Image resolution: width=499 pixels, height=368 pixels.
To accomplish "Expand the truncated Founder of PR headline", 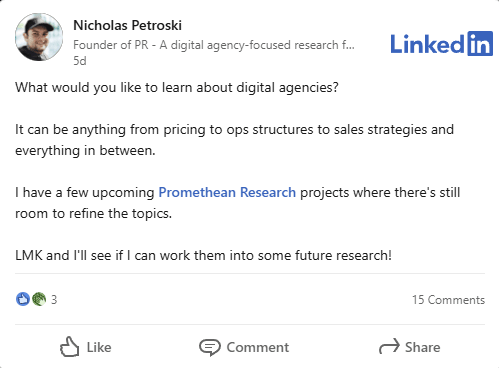I will (214, 45).
